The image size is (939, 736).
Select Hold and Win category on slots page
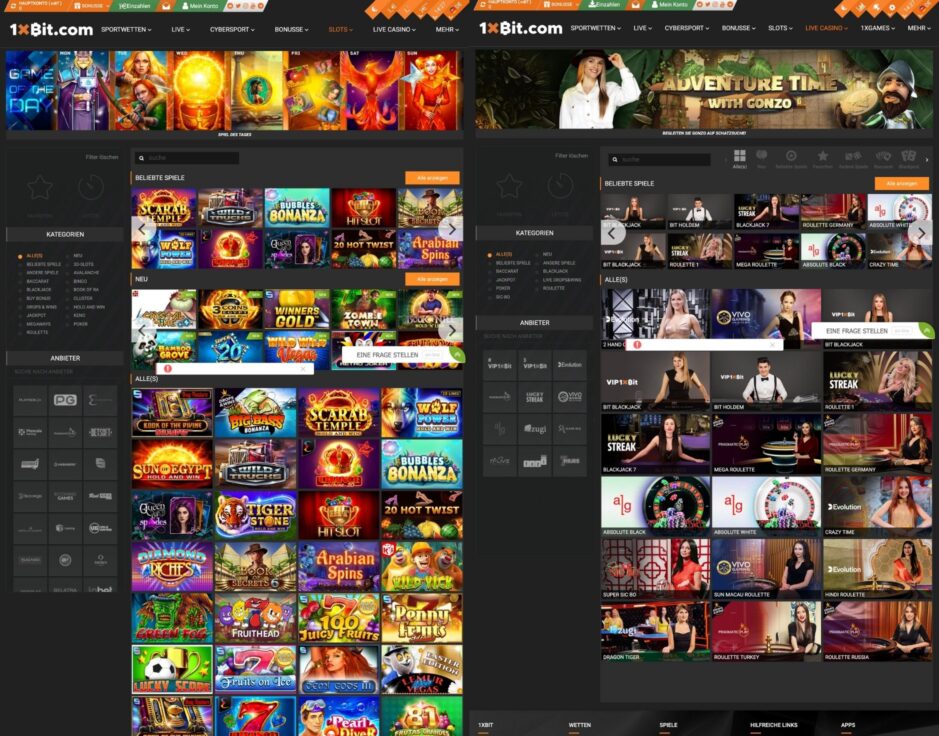point(89,307)
